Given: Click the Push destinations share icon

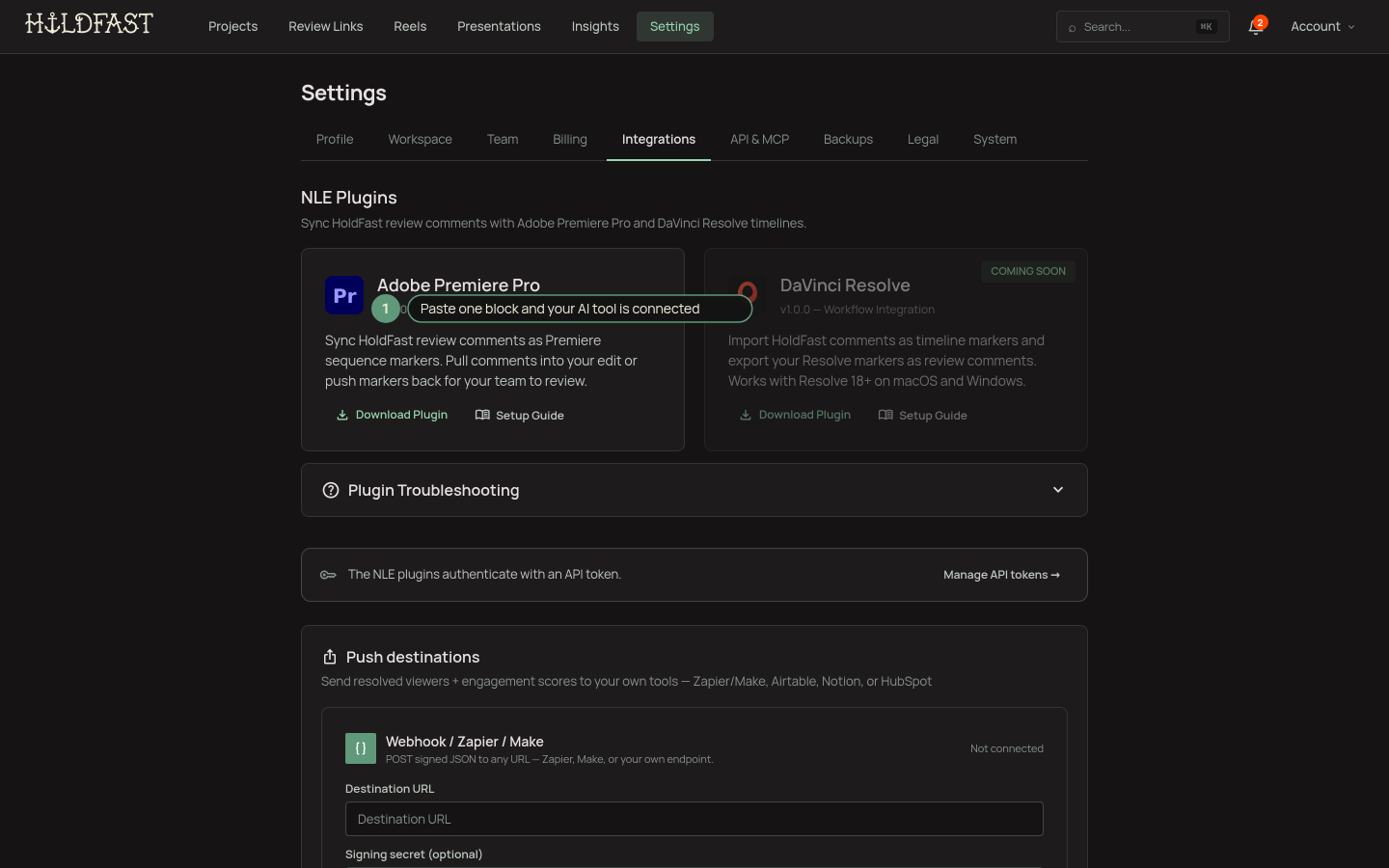Looking at the screenshot, I should (x=330, y=657).
